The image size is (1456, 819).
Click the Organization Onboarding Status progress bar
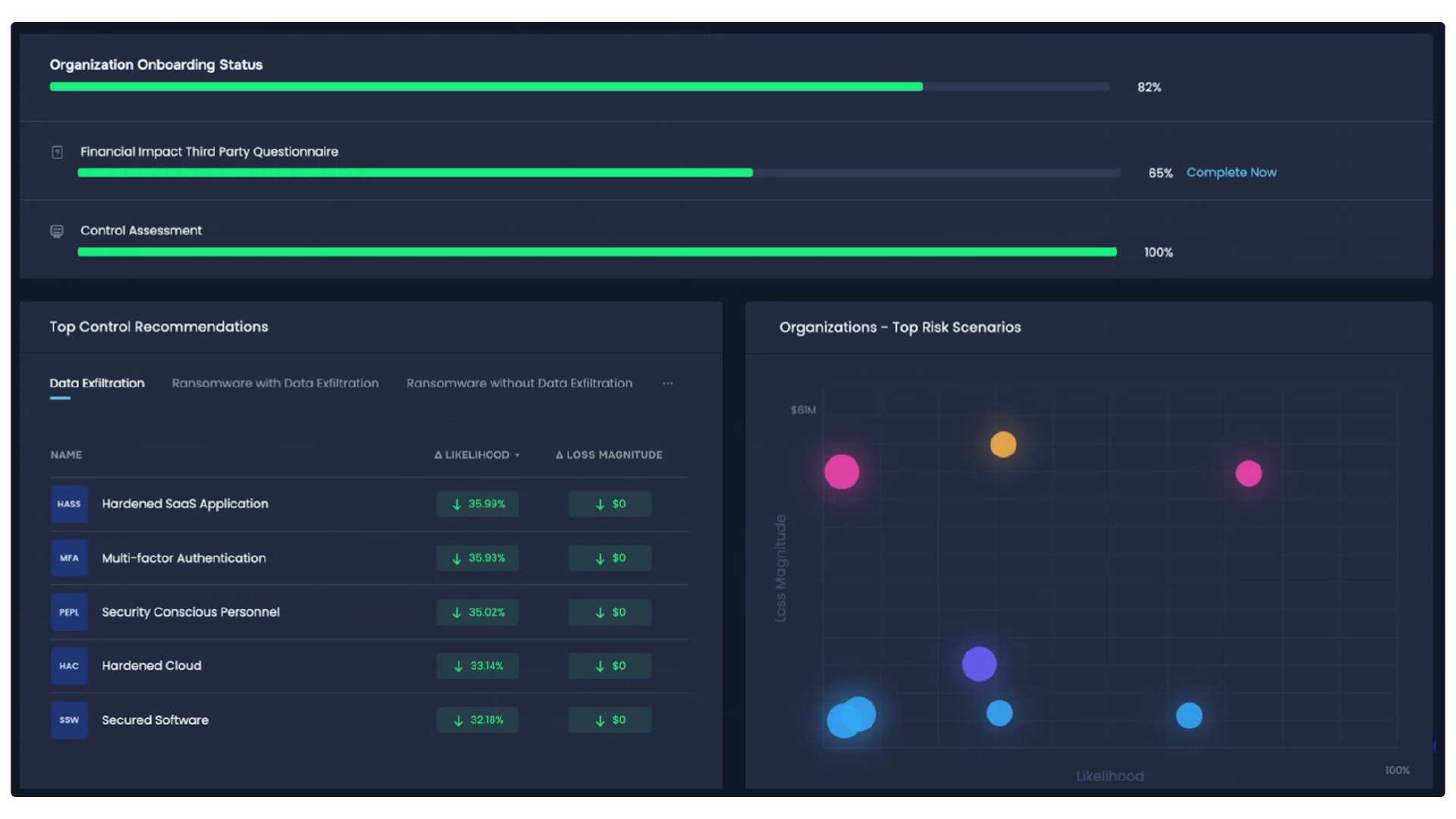coord(579,86)
